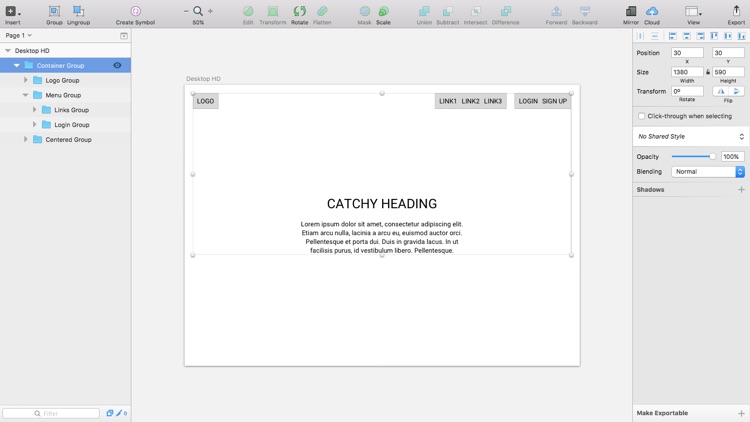Open the Insert tool menu
The image size is (750, 422).
pos(12,11)
